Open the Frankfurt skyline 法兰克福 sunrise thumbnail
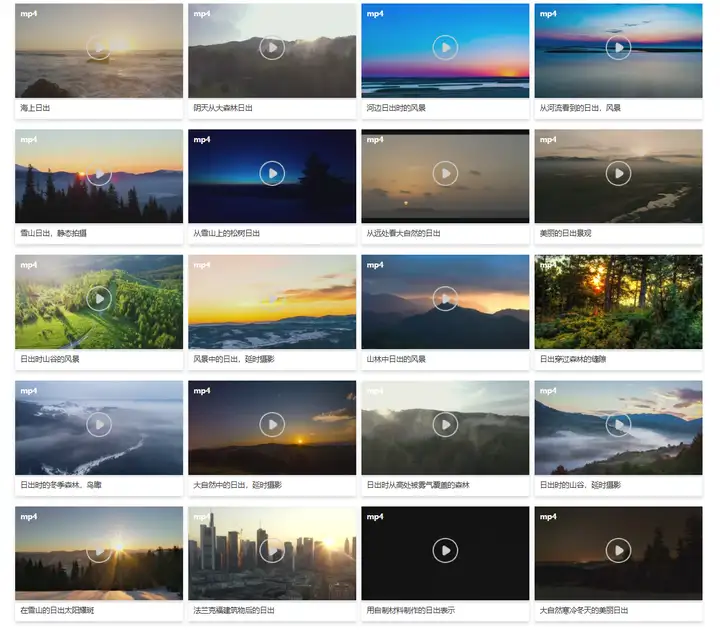The image size is (720, 630). pyautogui.click(x=272, y=553)
